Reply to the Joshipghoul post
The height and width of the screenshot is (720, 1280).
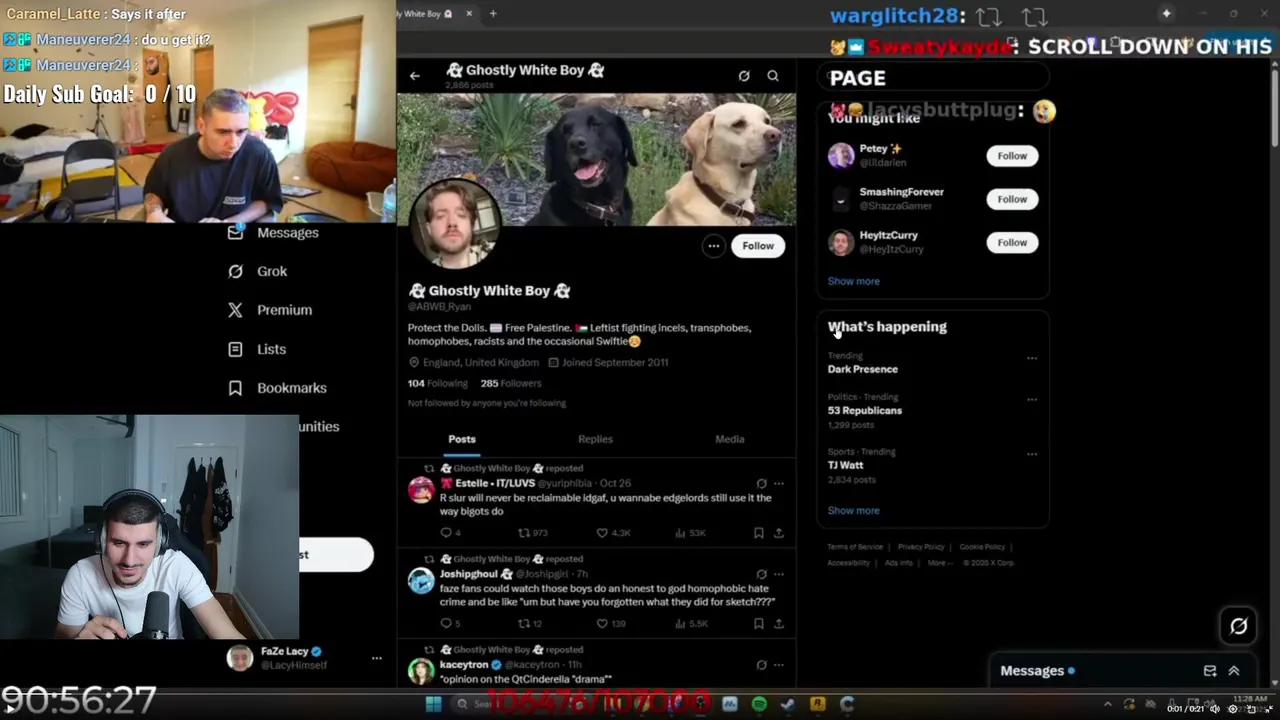pos(450,624)
